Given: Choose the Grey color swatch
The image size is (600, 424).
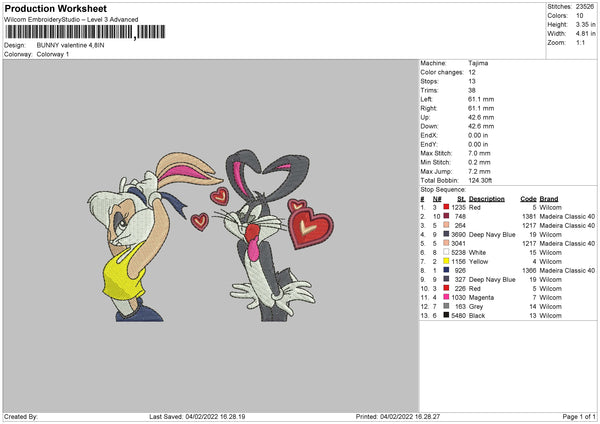Looking at the screenshot, I should pos(446,306).
